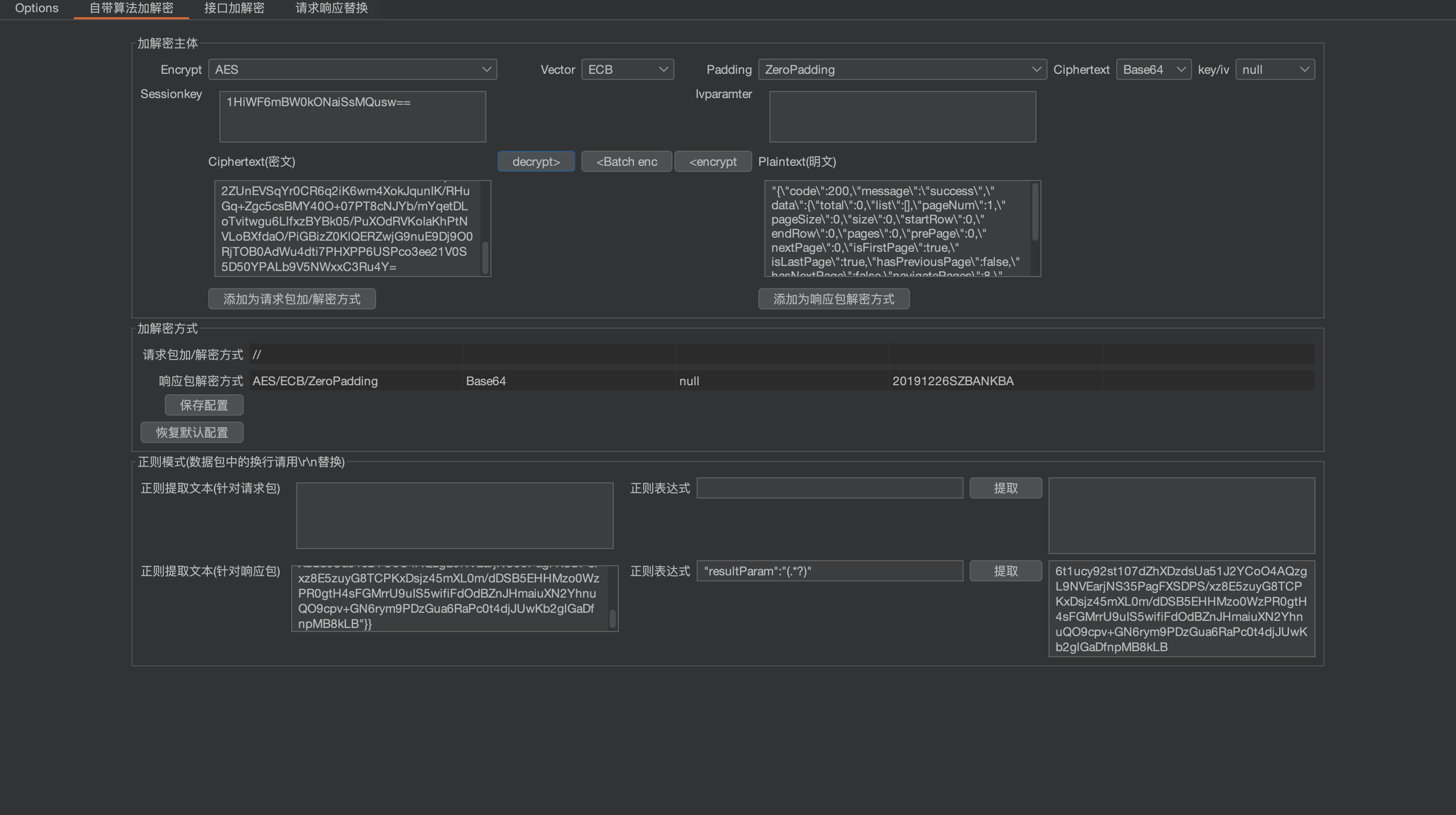Click the response regex extracted result box
This screenshot has height=815, width=1456.
click(1182, 609)
